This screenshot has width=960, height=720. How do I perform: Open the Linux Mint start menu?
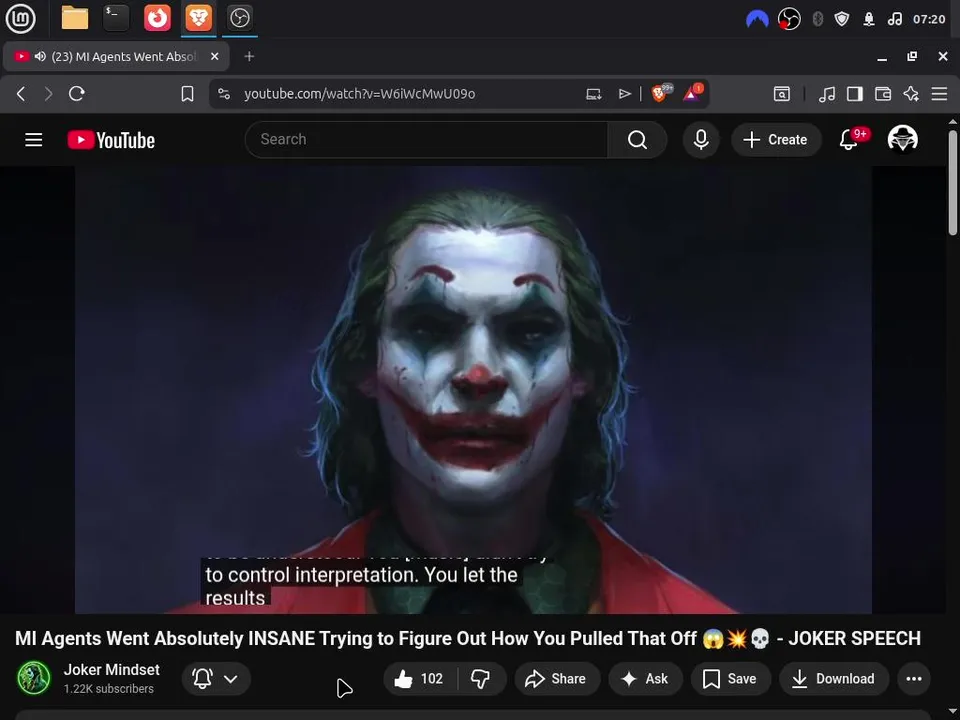pyautogui.click(x=20, y=18)
